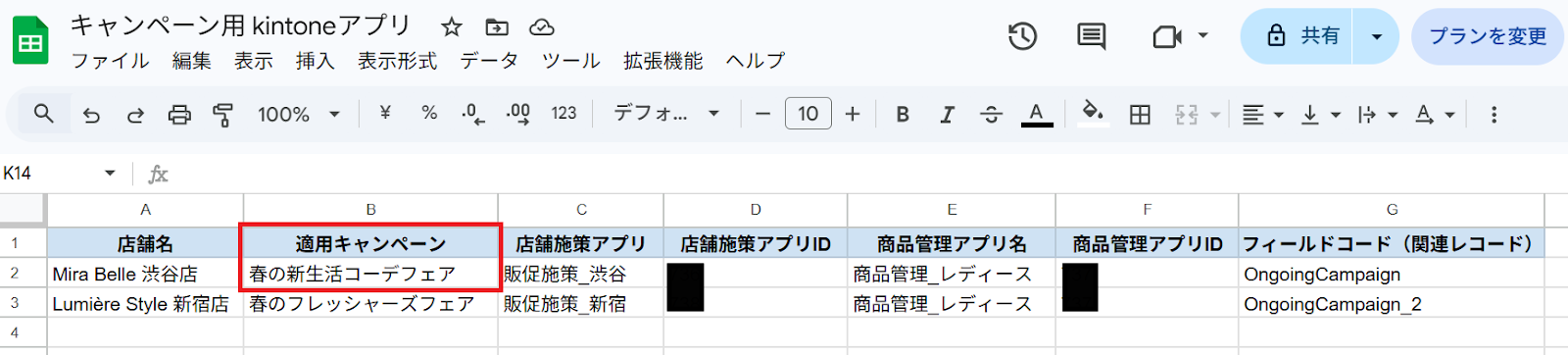Toggle italic formatting
1568x355 pixels.
click(947, 114)
